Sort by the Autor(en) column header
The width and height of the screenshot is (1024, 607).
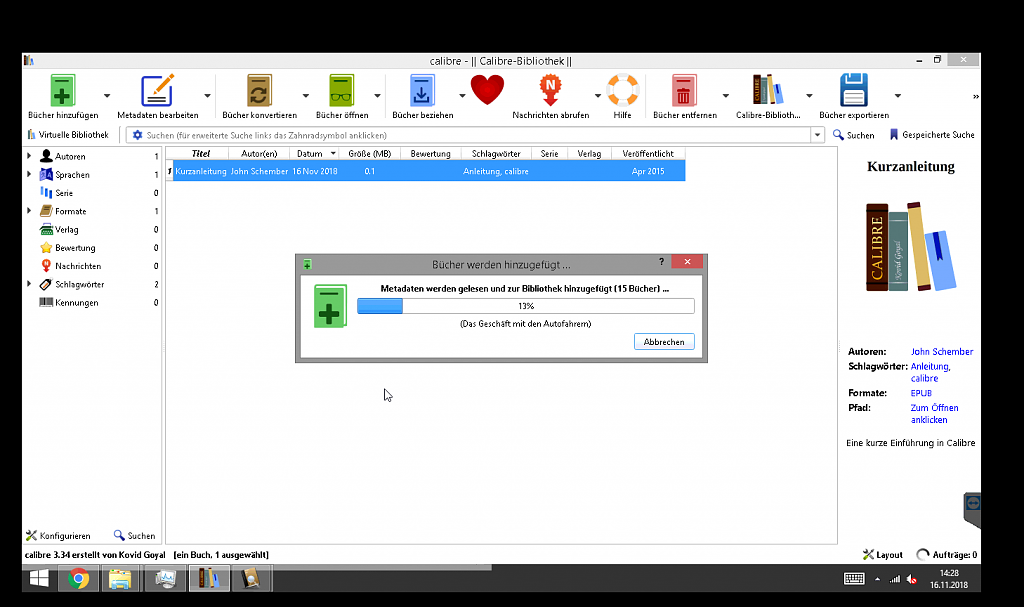click(x=259, y=154)
